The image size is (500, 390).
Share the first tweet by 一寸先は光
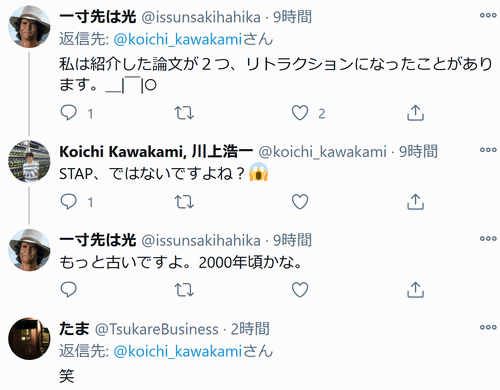[x=415, y=113]
